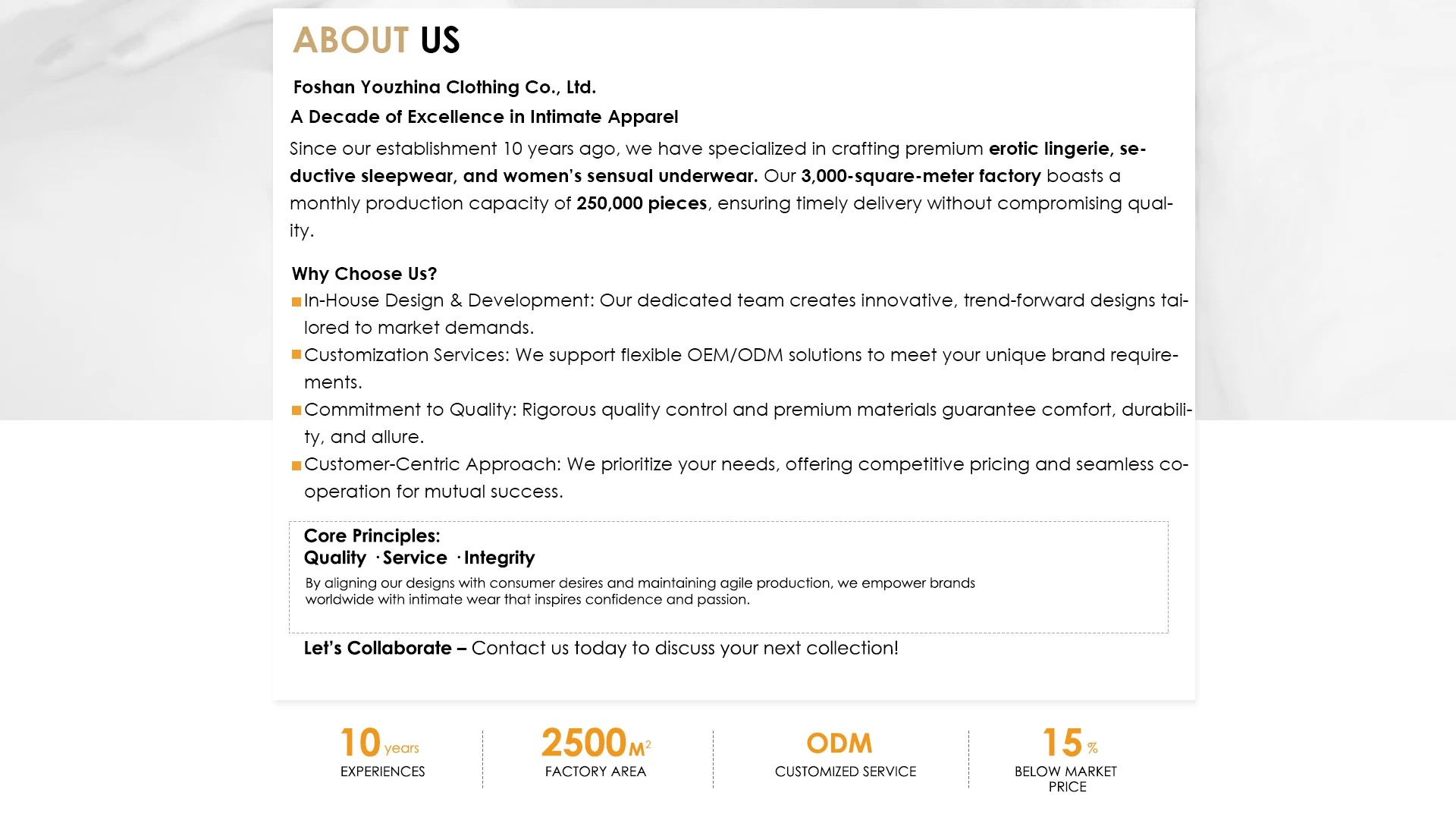Image resolution: width=1456 pixels, height=814 pixels.
Task: Click the orange bullet beside Customization Services
Action: tap(297, 354)
